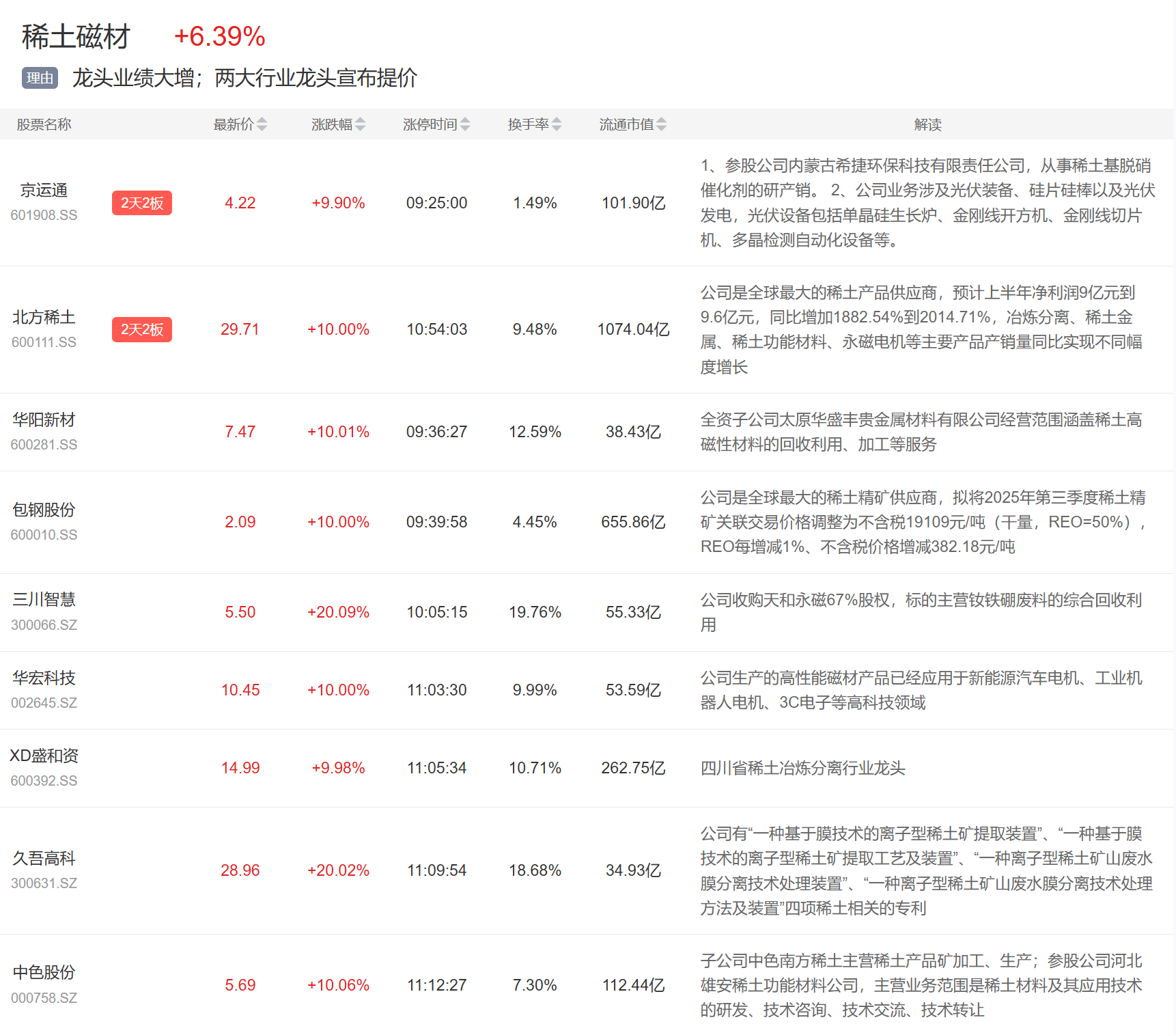
Task: Open 中色股份 stock link
Action: pyautogui.click(x=44, y=972)
